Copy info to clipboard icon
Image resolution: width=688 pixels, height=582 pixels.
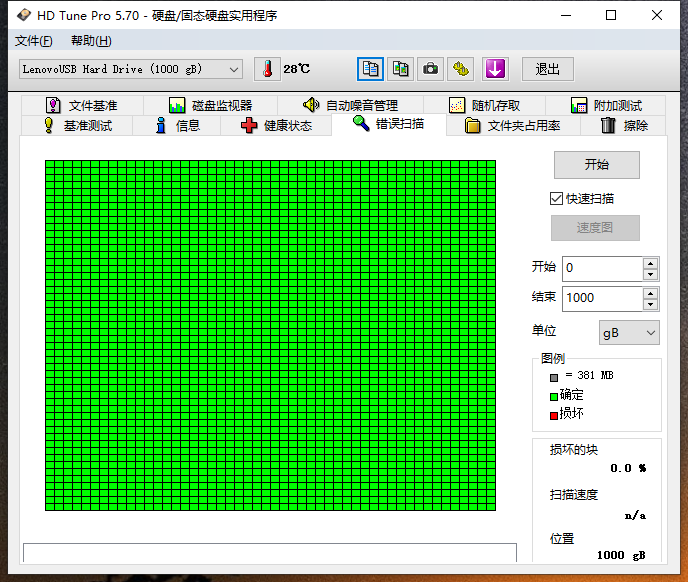[370, 69]
